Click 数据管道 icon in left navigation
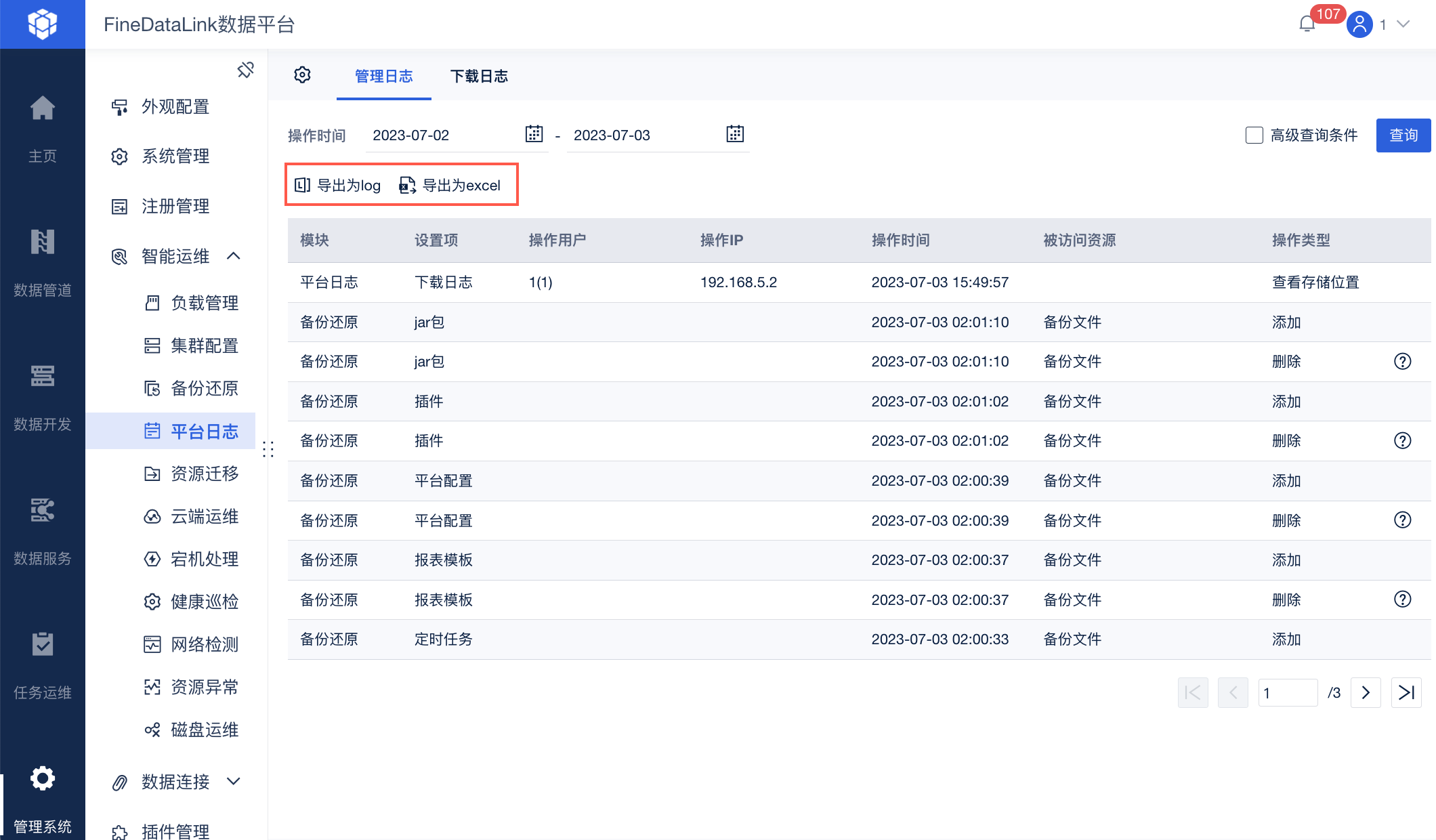Image resolution: width=1436 pixels, height=840 pixels. 42,243
